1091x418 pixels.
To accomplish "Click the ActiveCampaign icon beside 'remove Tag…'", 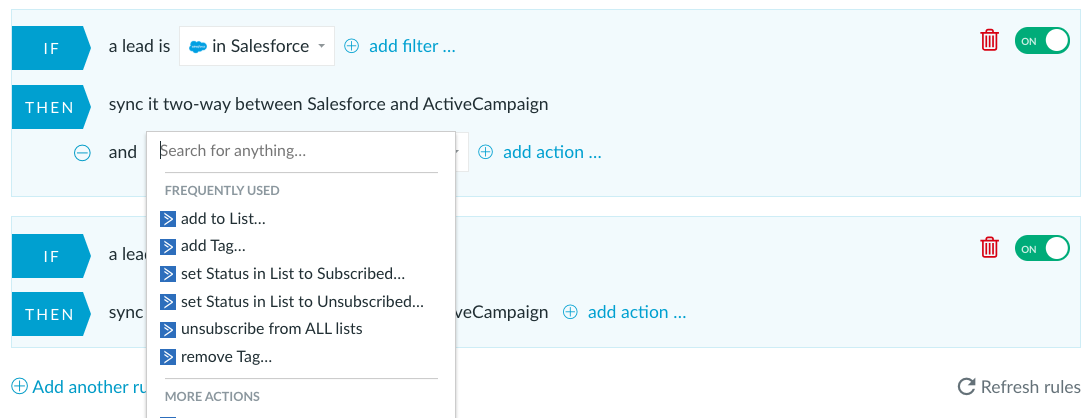I will [168, 357].
